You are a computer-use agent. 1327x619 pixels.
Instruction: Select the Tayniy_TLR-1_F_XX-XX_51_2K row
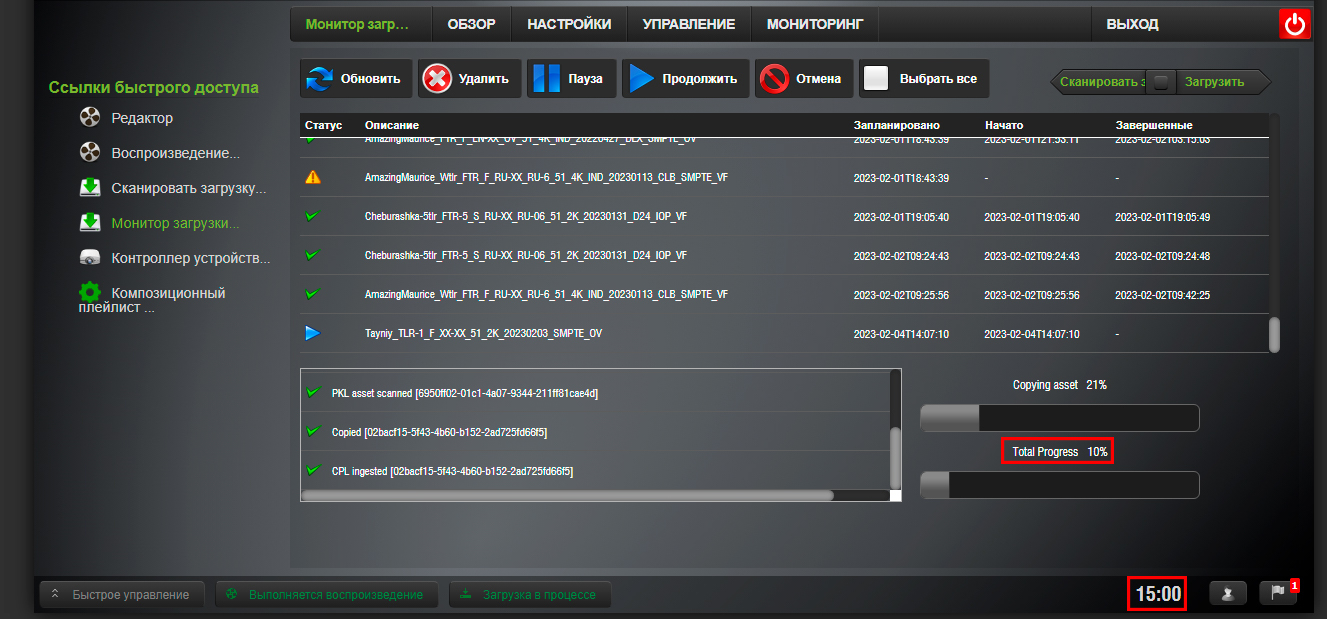pyautogui.click(x=784, y=333)
